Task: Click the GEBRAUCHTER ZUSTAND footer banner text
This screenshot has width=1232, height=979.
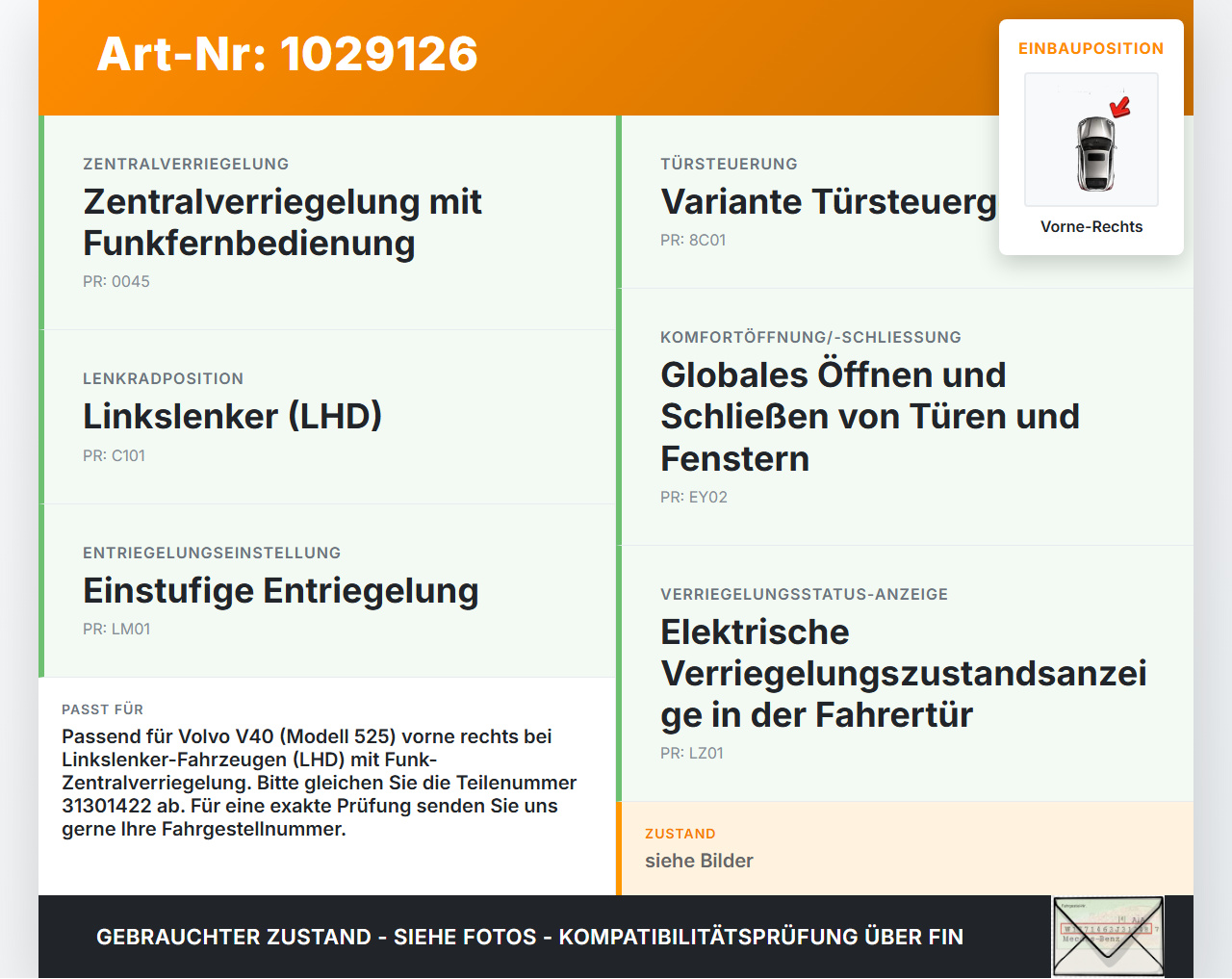Action: (529, 937)
